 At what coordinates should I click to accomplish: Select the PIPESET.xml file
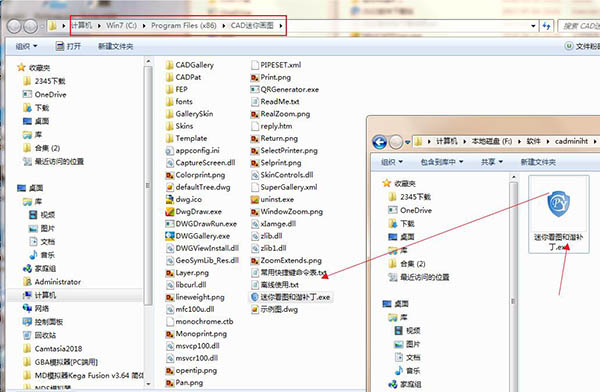[x=276, y=65]
